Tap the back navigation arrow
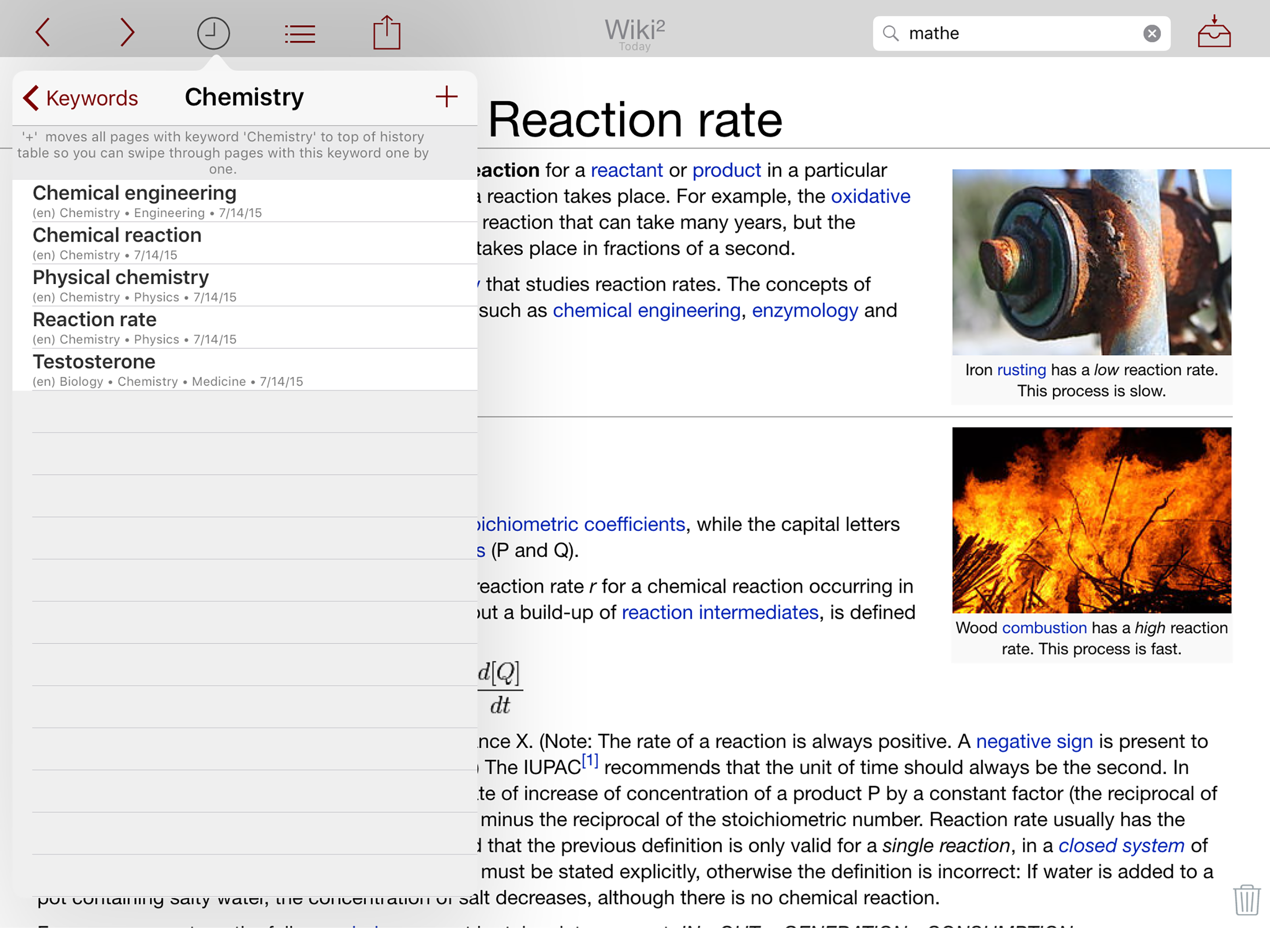This screenshot has width=1270, height=952. pyautogui.click(x=43, y=32)
